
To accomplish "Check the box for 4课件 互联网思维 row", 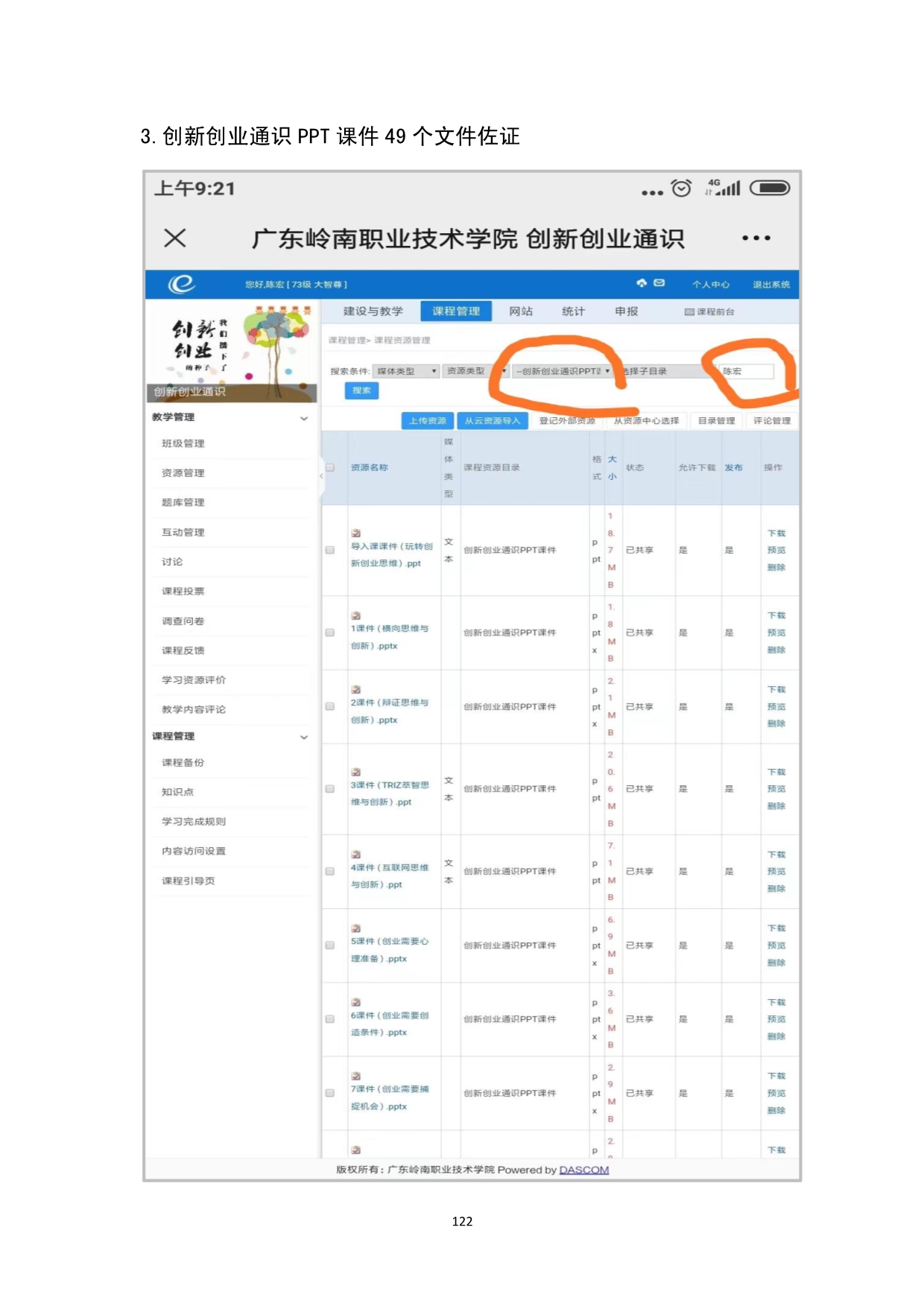I will point(330,871).
